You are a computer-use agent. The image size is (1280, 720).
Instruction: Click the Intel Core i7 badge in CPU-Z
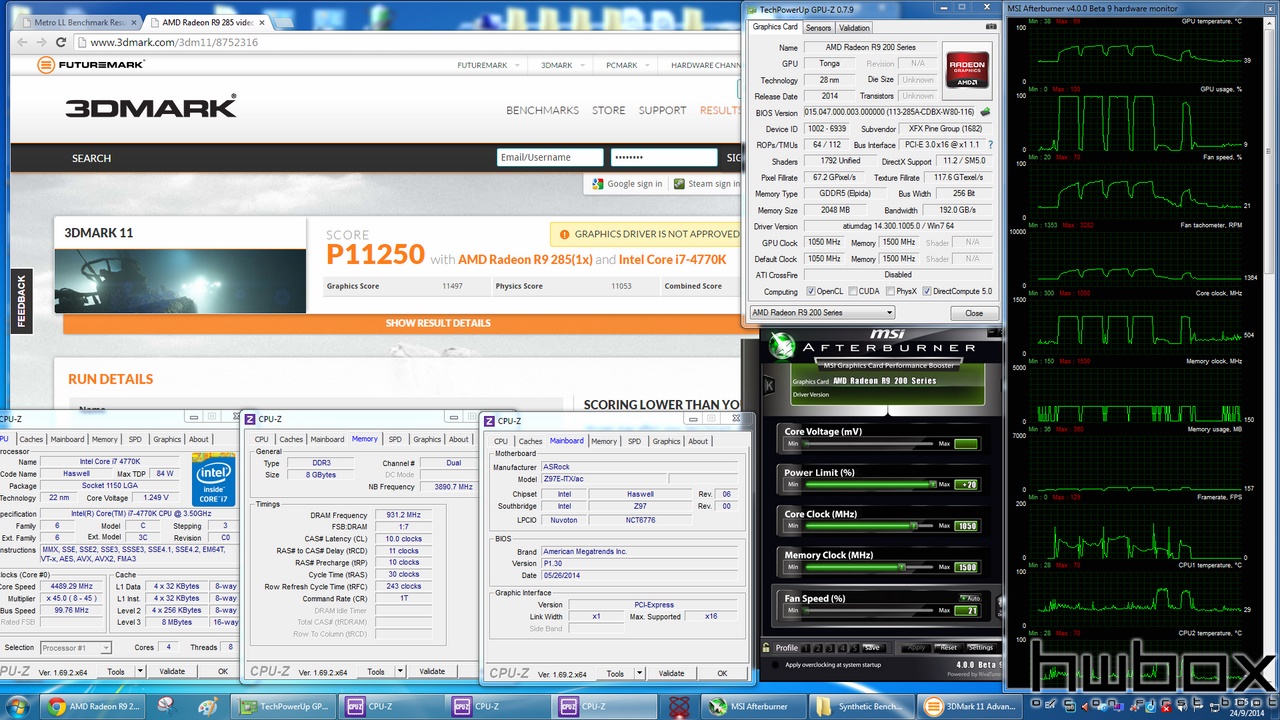point(214,479)
